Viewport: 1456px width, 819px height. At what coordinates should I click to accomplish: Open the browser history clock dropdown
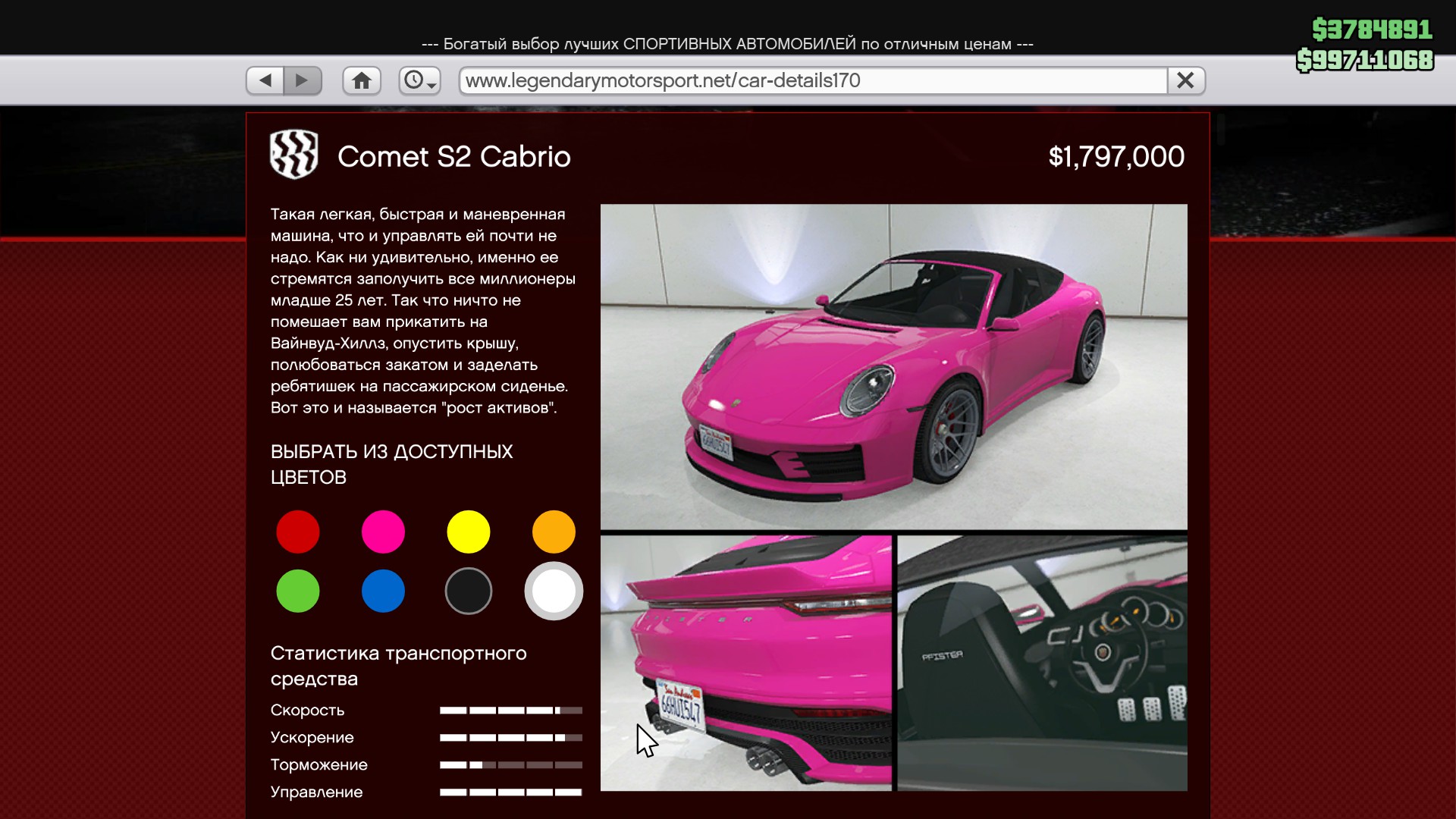[419, 80]
